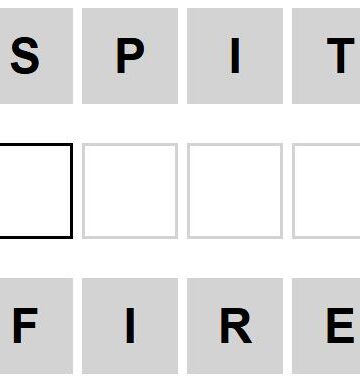Click the F letter tile
The height and width of the screenshot is (385, 360).
[x=36, y=326]
